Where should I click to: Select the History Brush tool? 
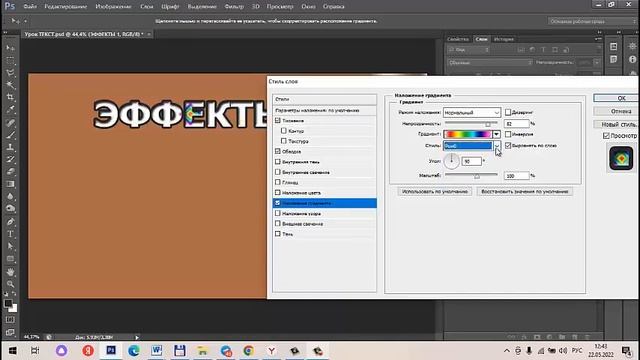(10, 159)
